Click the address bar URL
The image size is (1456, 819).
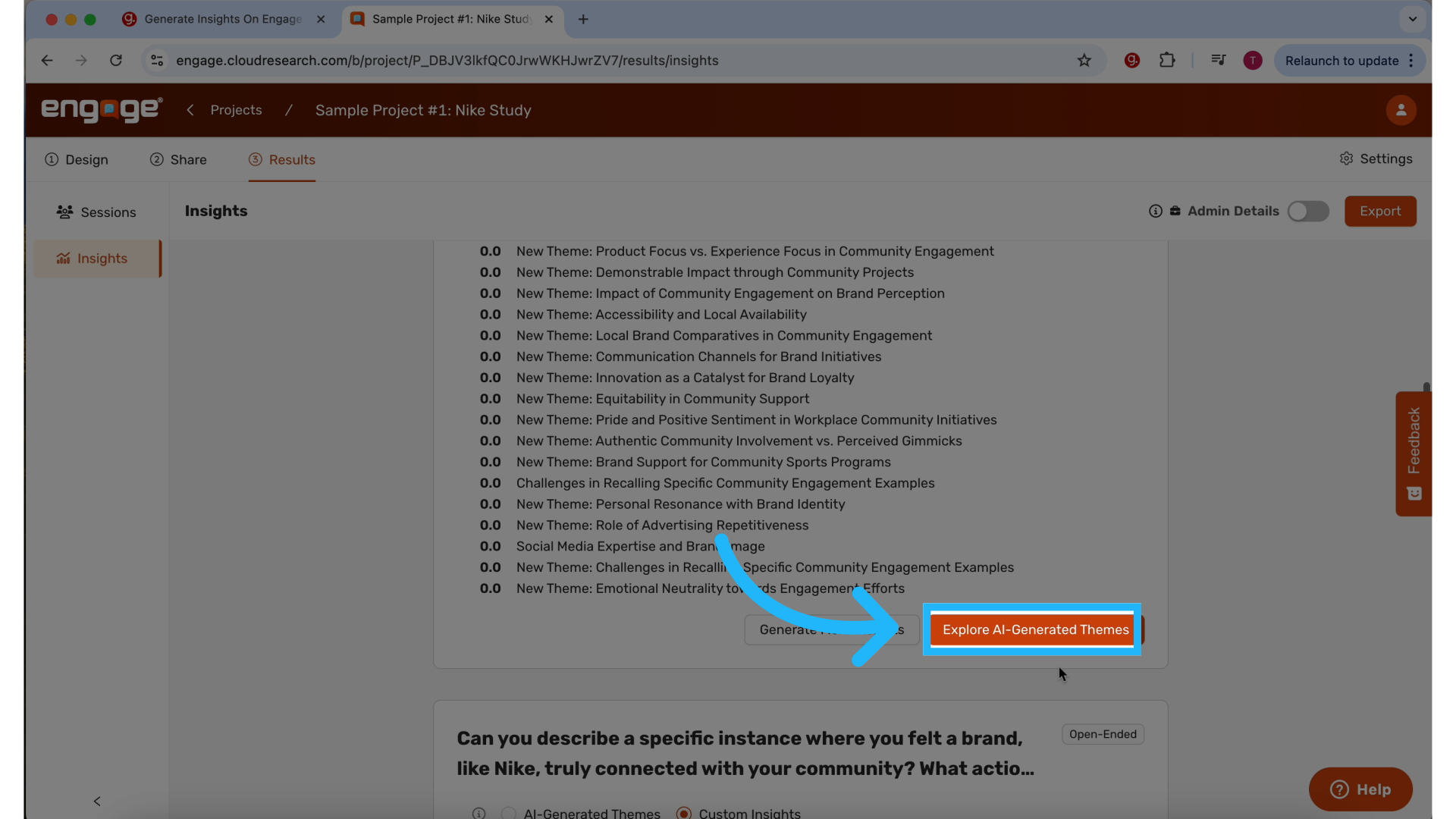447,61
